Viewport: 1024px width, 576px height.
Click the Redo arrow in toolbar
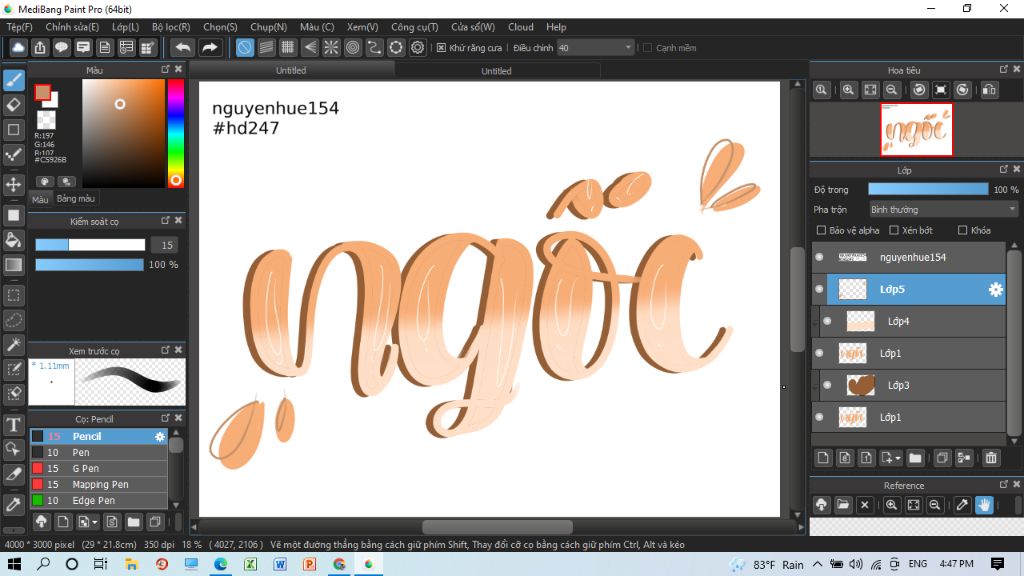point(209,47)
